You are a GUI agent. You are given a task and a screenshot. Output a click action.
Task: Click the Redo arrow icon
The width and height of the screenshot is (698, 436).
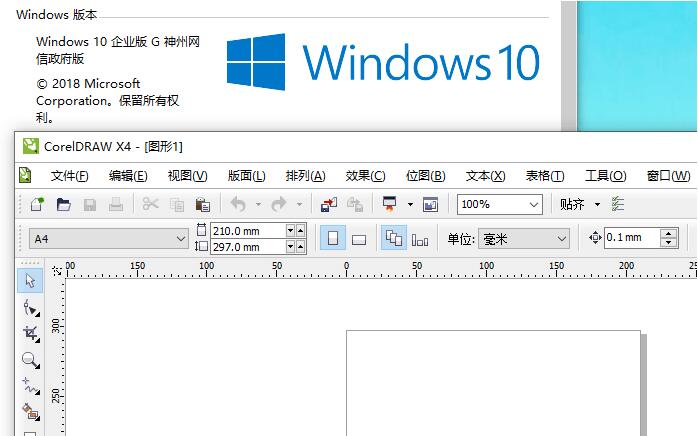(x=279, y=204)
